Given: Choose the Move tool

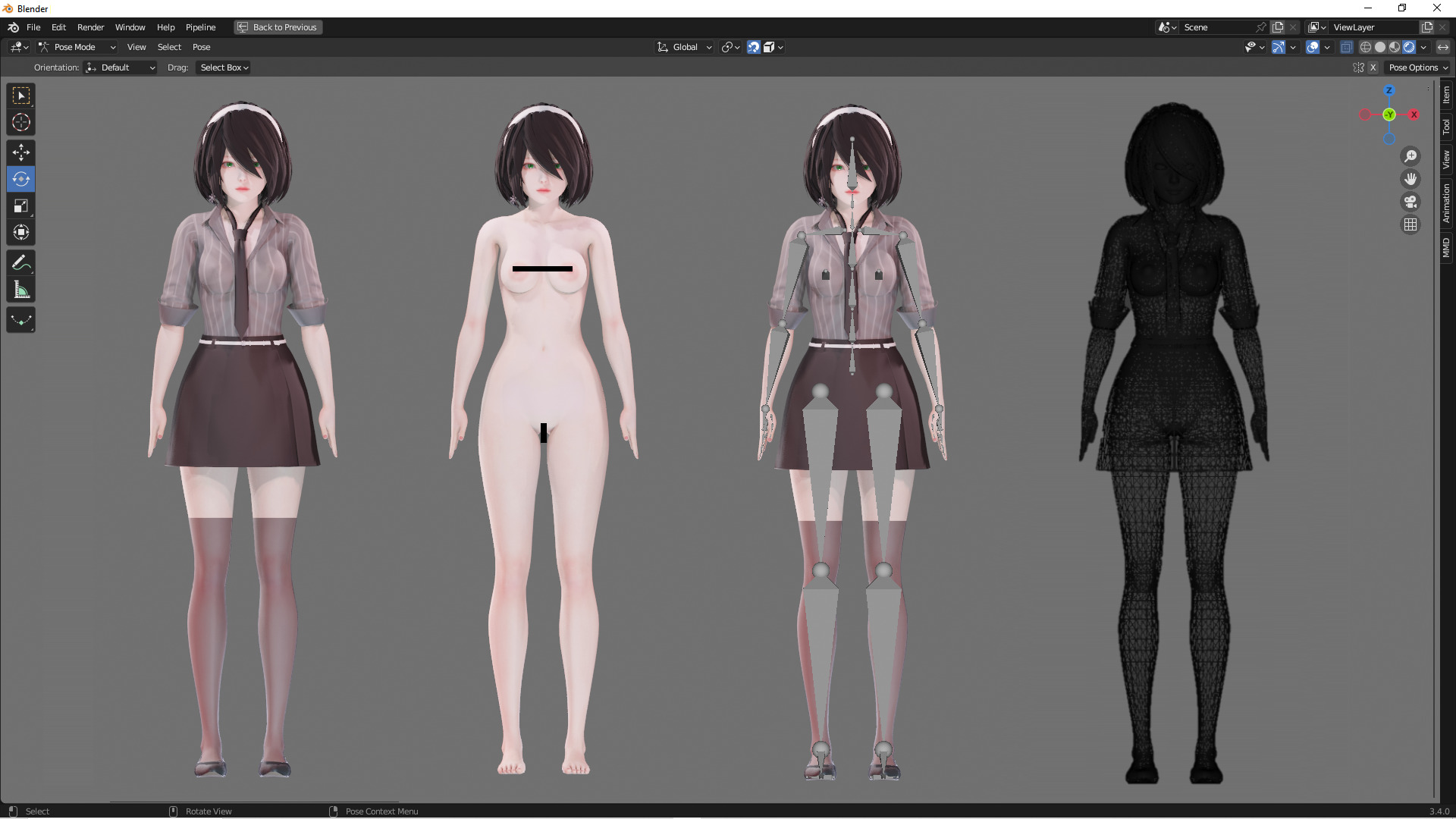Looking at the screenshot, I should click(21, 152).
